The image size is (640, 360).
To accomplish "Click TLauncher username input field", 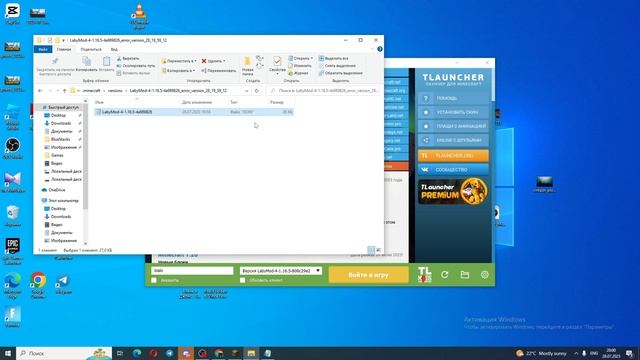I will point(192,271).
